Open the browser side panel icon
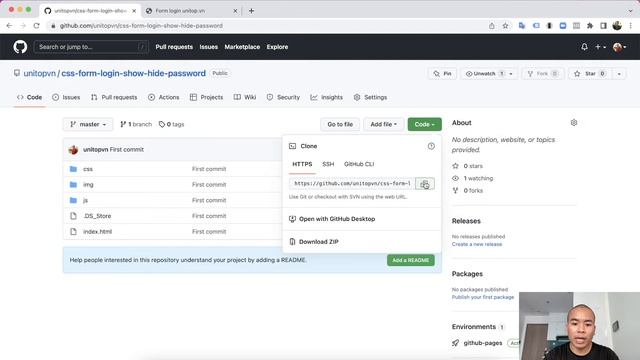This screenshot has width=640, height=360. tap(603, 26)
